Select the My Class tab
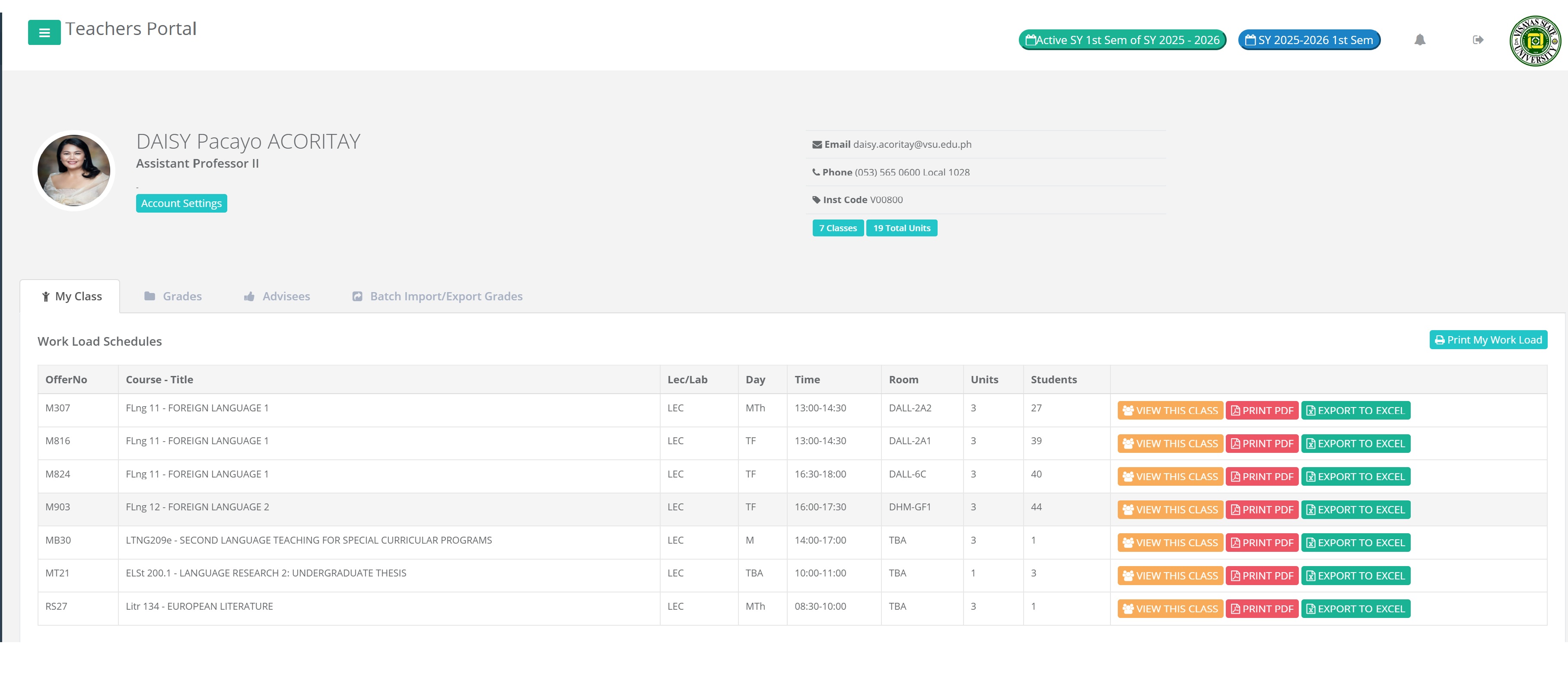This screenshot has height=678, width=1568. 71,296
